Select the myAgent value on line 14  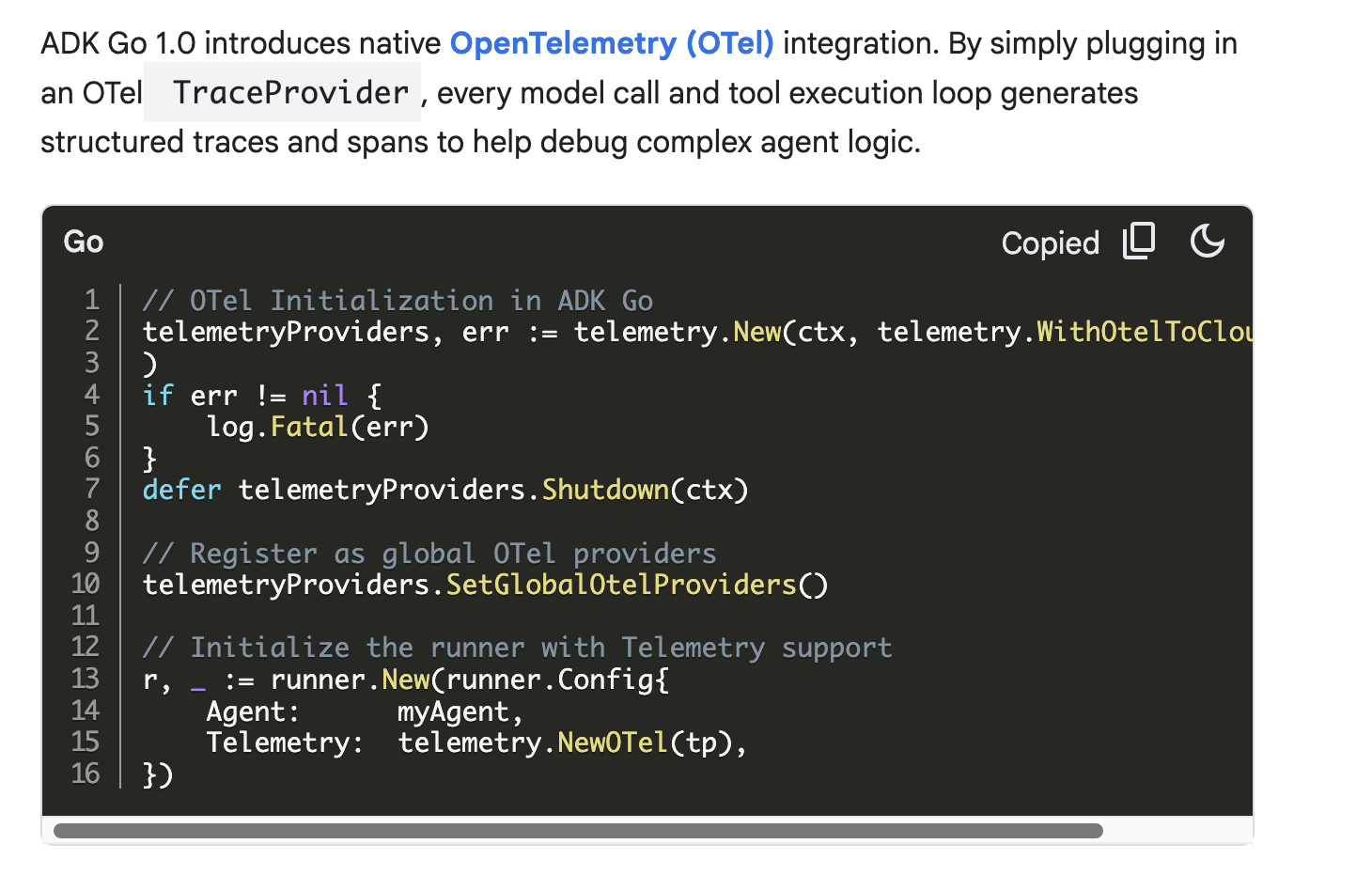pyautogui.click(x=458, y=711)
